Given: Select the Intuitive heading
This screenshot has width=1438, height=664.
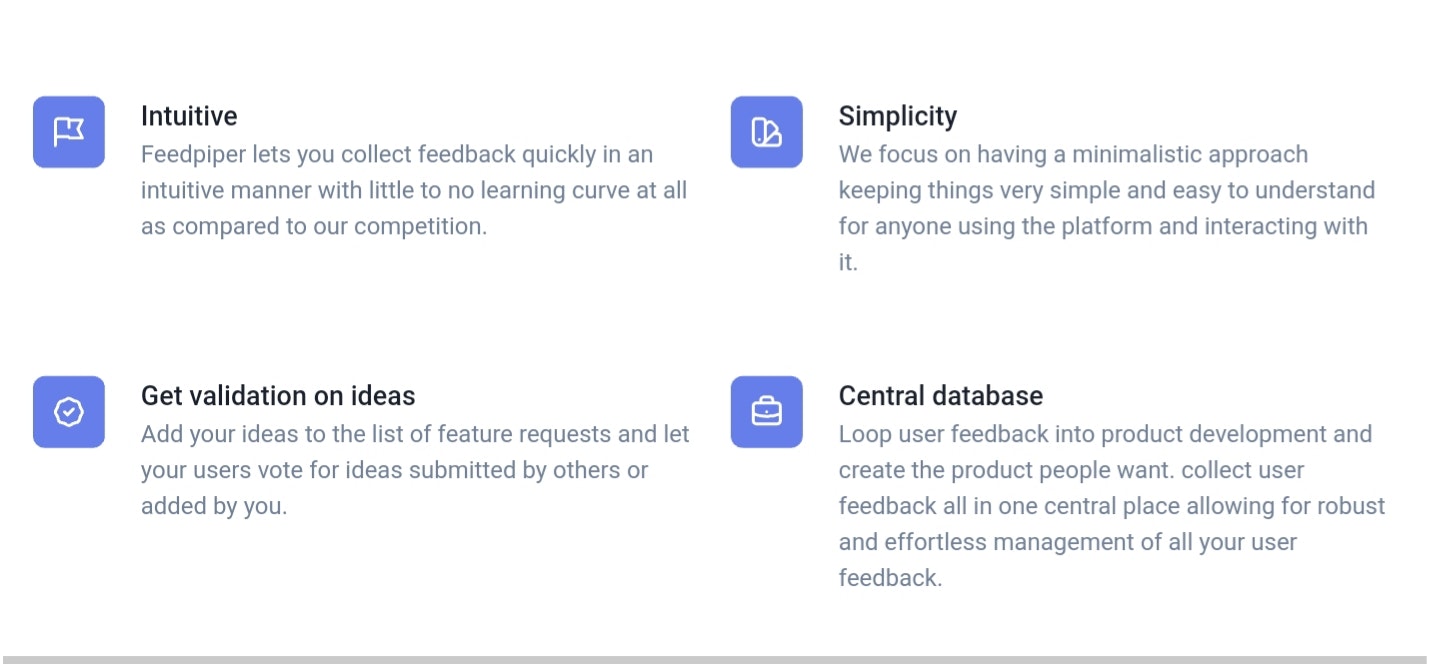Looking at the screenshot, I should 189,116.
